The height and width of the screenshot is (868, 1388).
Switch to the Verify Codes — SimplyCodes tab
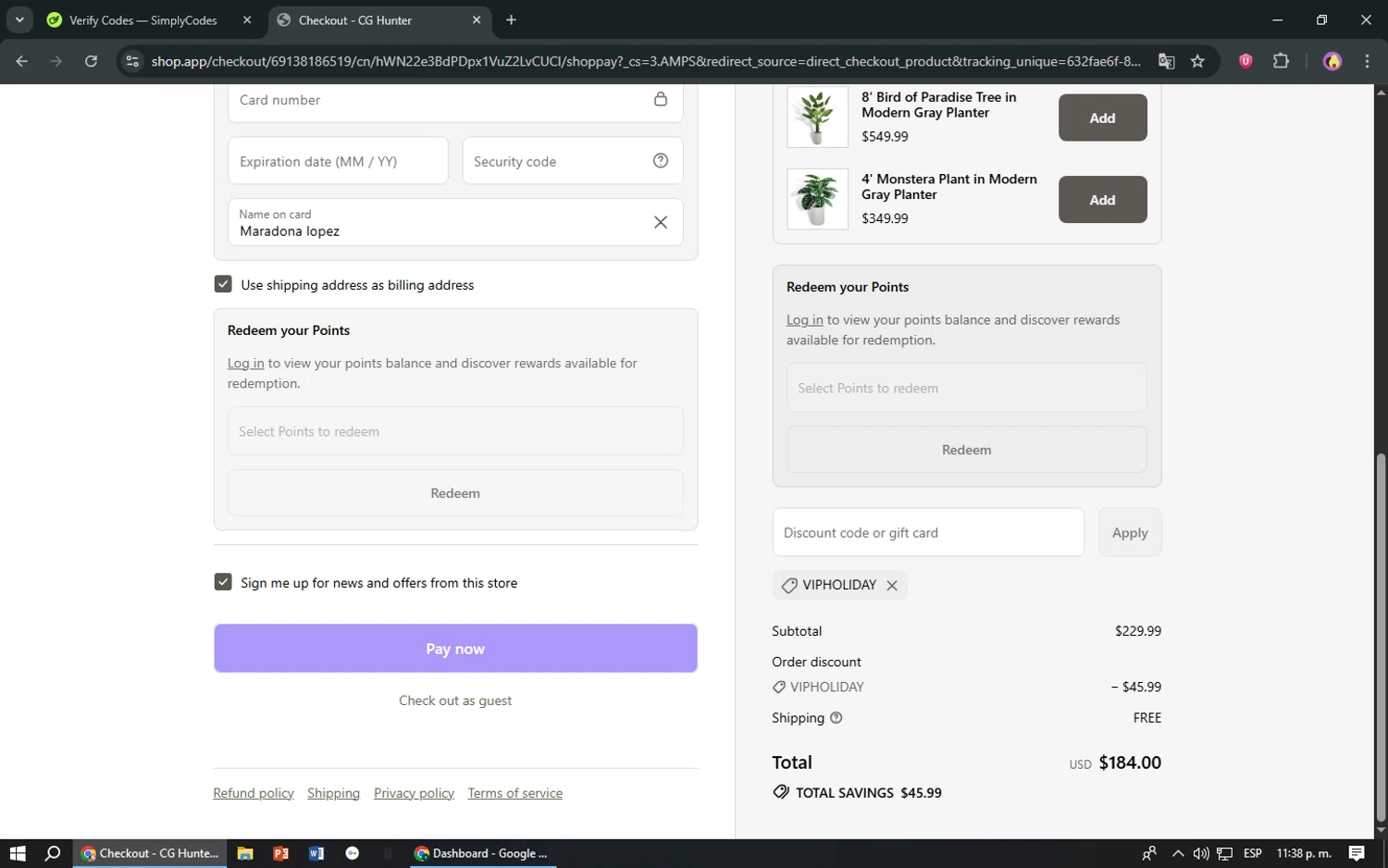coord(143,20)
